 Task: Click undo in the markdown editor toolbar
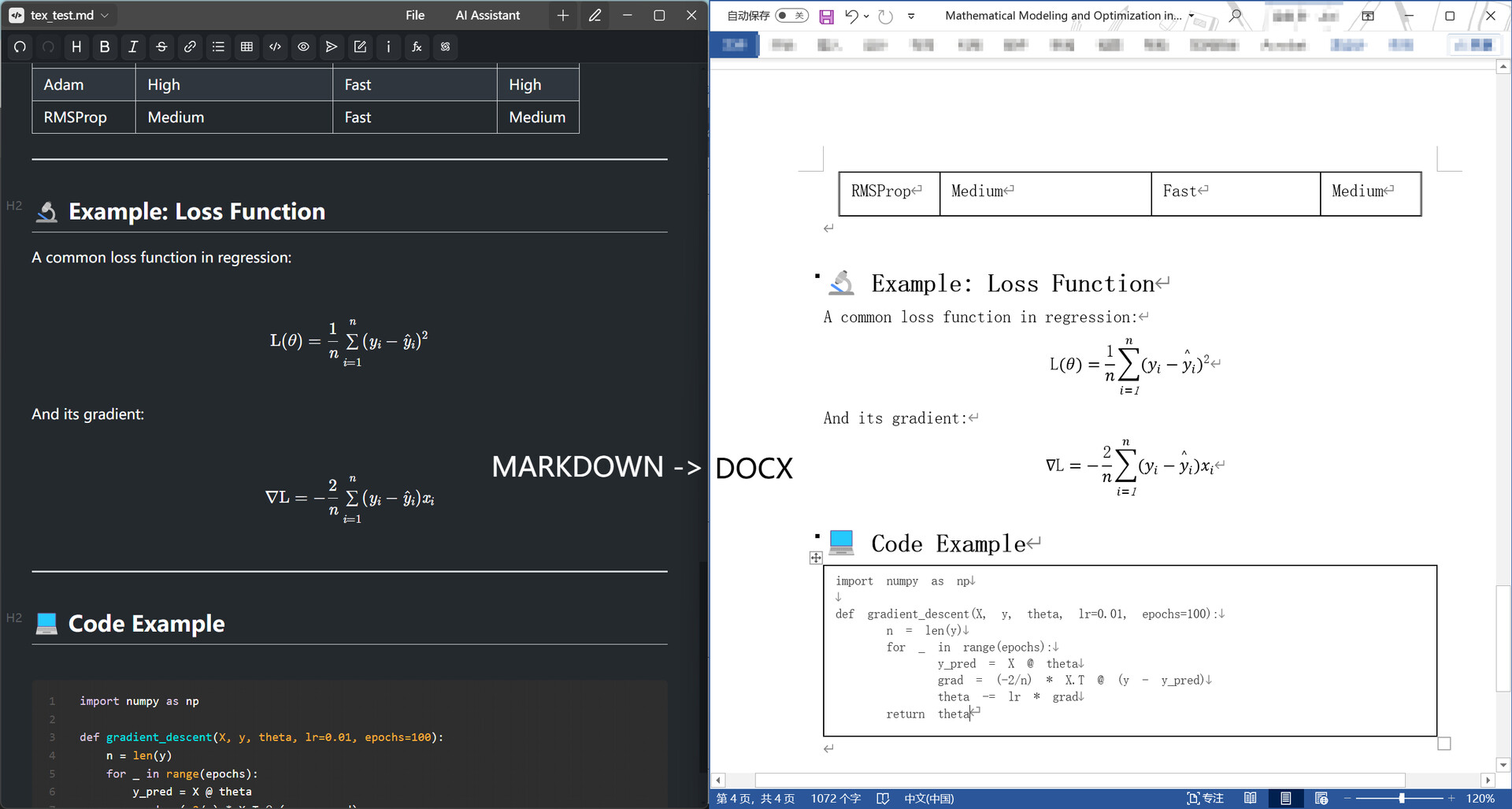(x=20, y=47)
